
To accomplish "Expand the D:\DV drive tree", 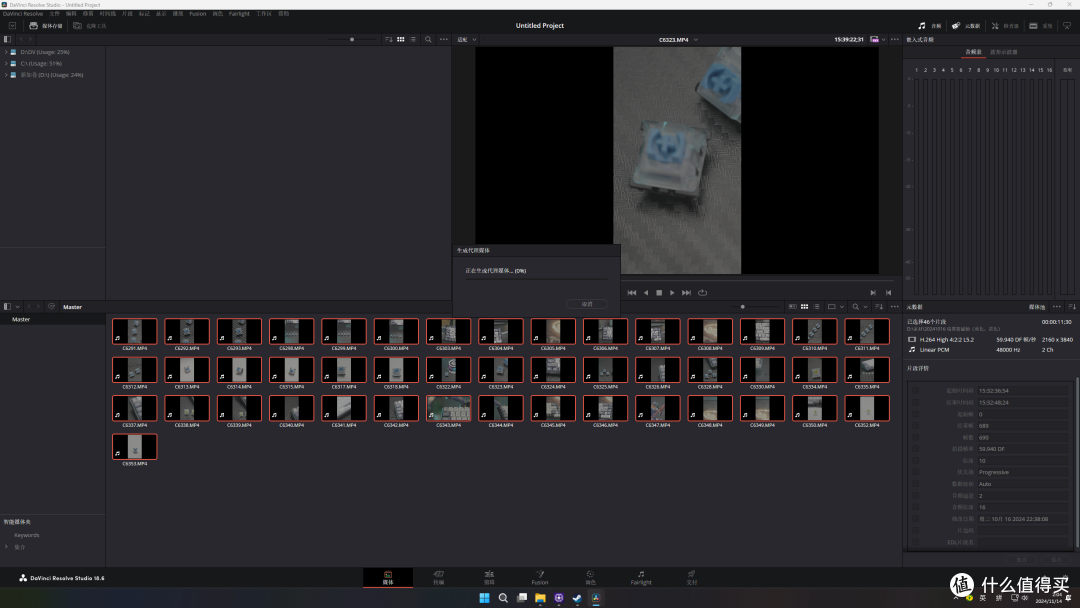I will (6, 52).
